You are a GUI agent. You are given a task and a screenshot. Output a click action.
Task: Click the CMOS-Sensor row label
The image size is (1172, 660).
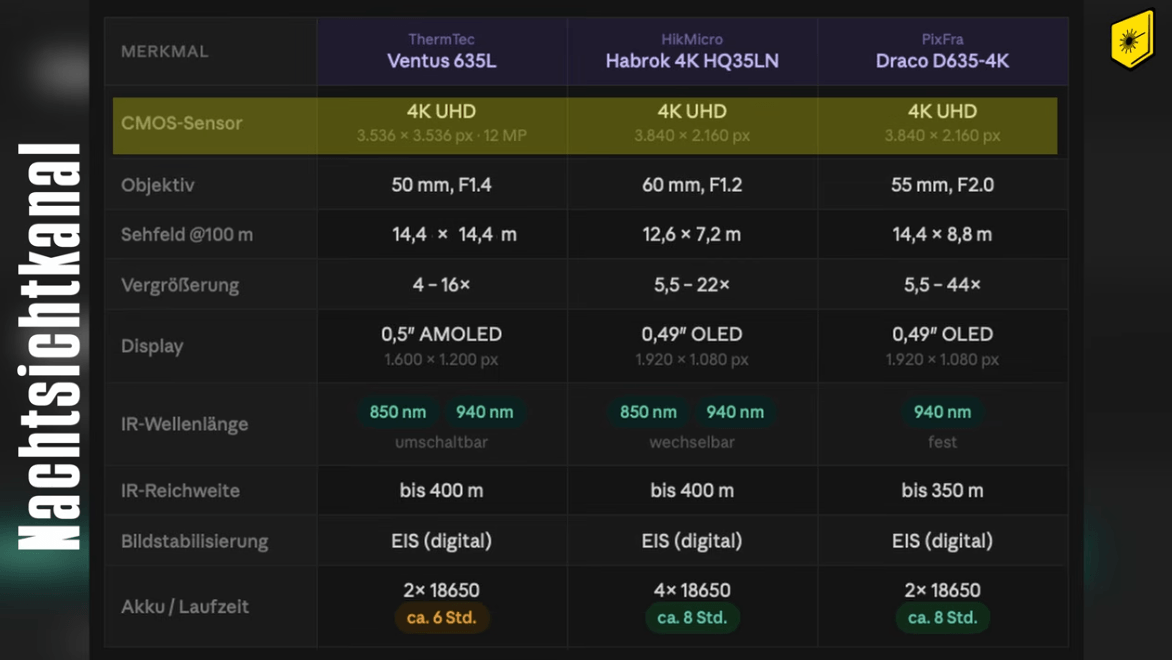coord(182,123)
